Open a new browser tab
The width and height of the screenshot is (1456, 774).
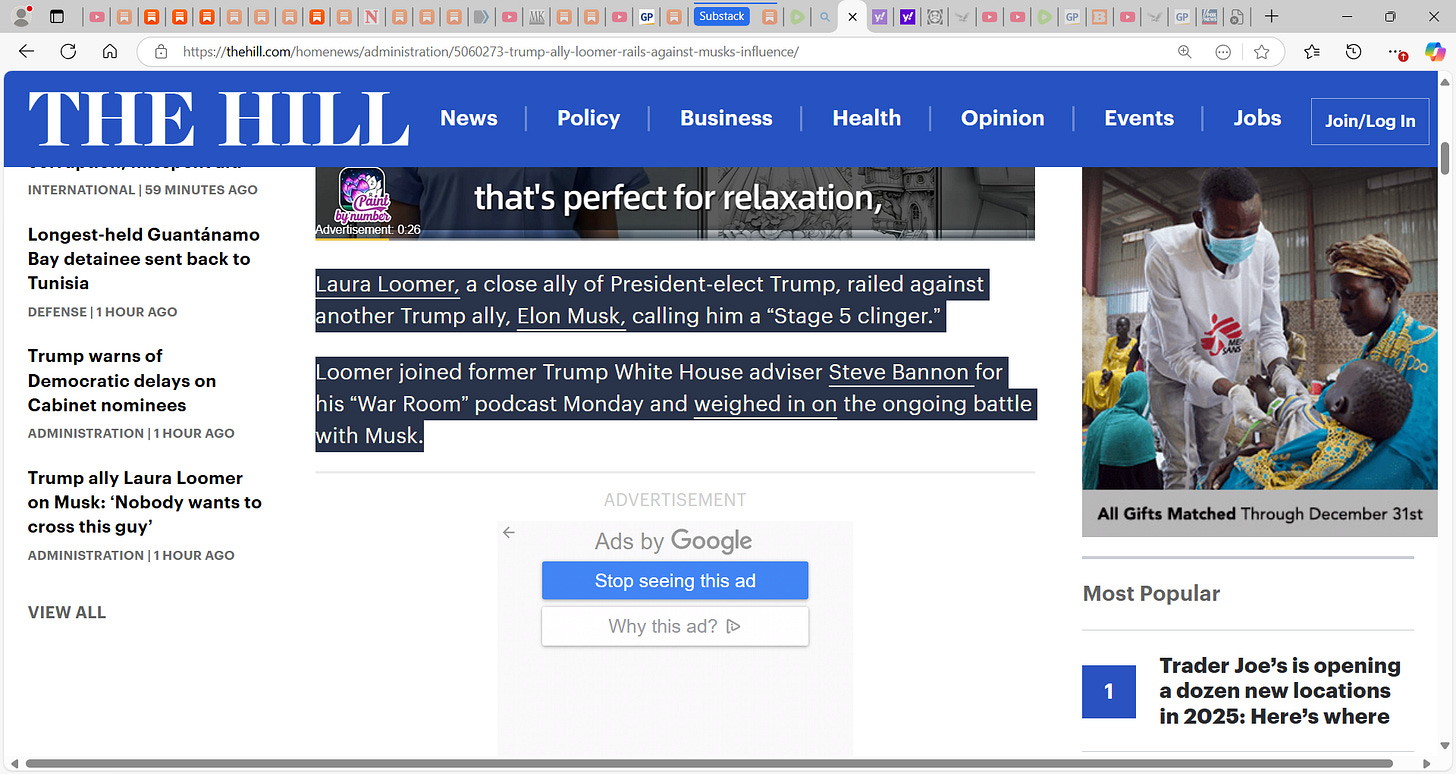(x=1271, y=17)
